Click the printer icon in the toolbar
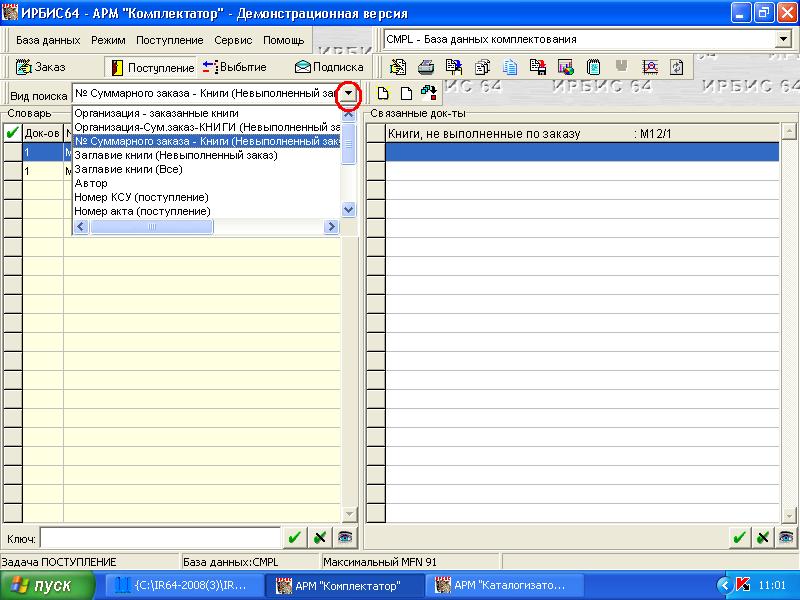800x600 pixels. coord(426,67)
